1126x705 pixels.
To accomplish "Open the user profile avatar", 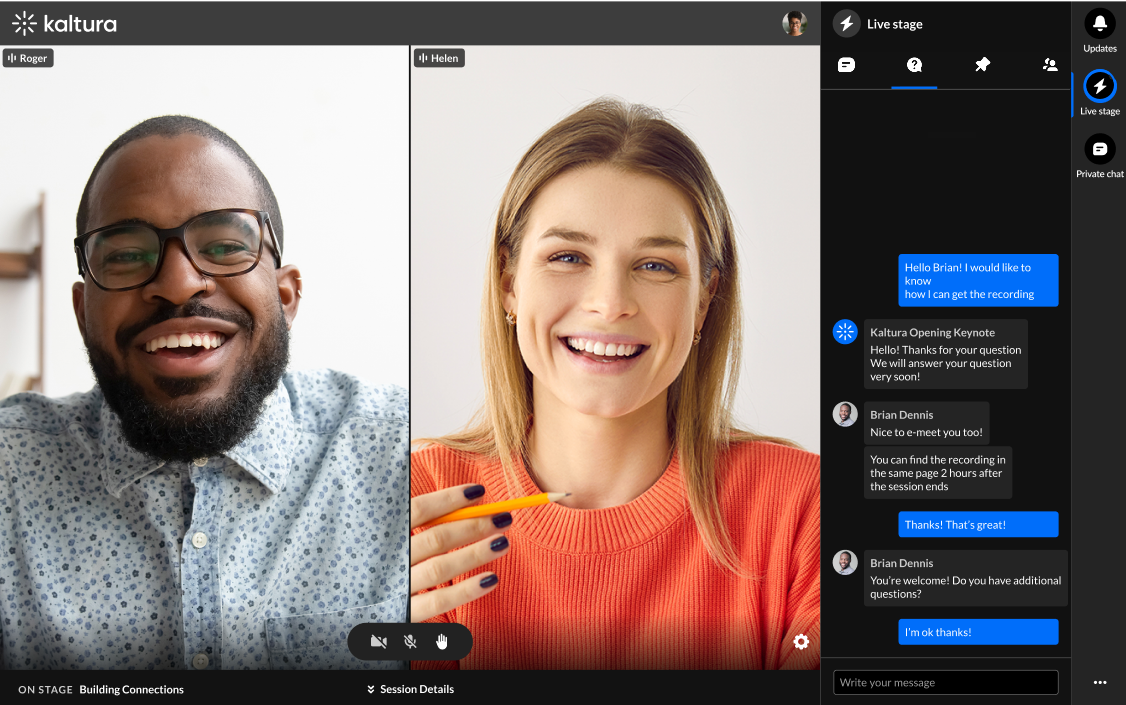I will [794, 24].
